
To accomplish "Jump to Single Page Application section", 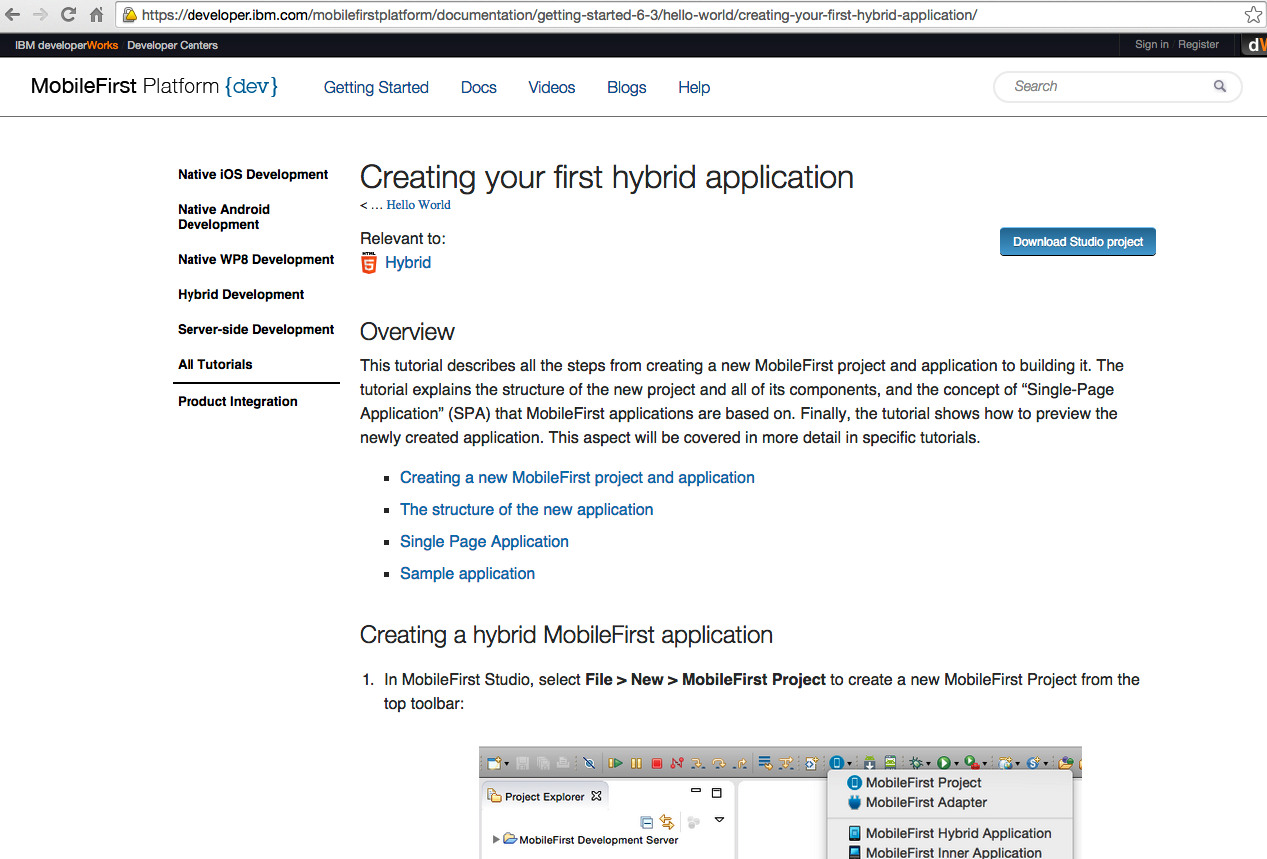I will coord(484,541).
